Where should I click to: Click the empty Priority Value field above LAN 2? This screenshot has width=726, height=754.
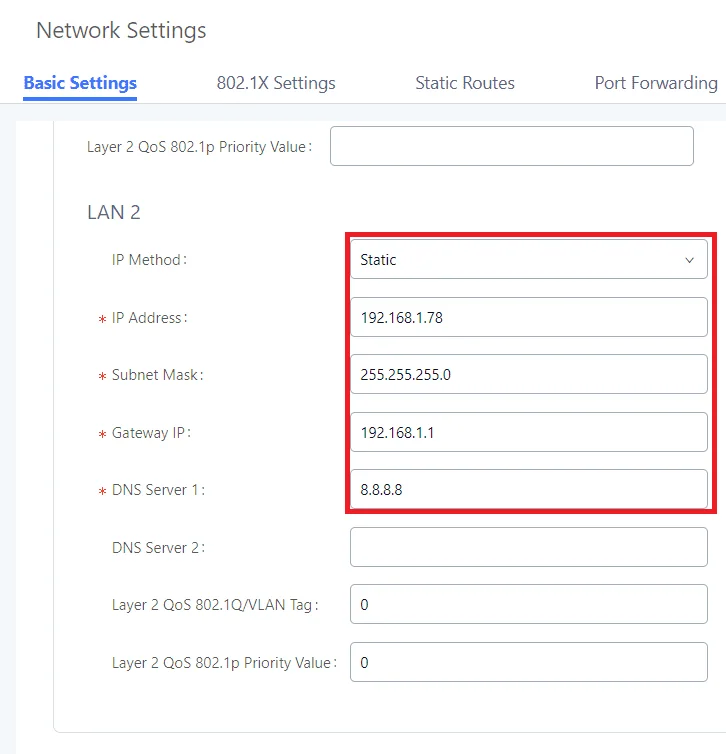pyautogui.click(x=512, y=146)
